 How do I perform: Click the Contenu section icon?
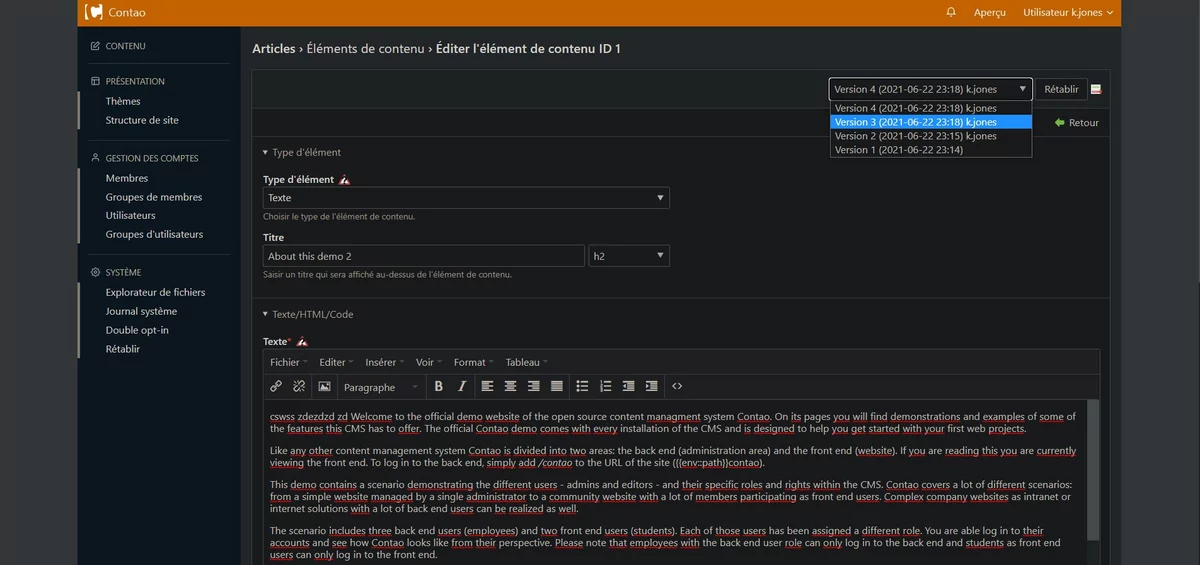[95, 46]
